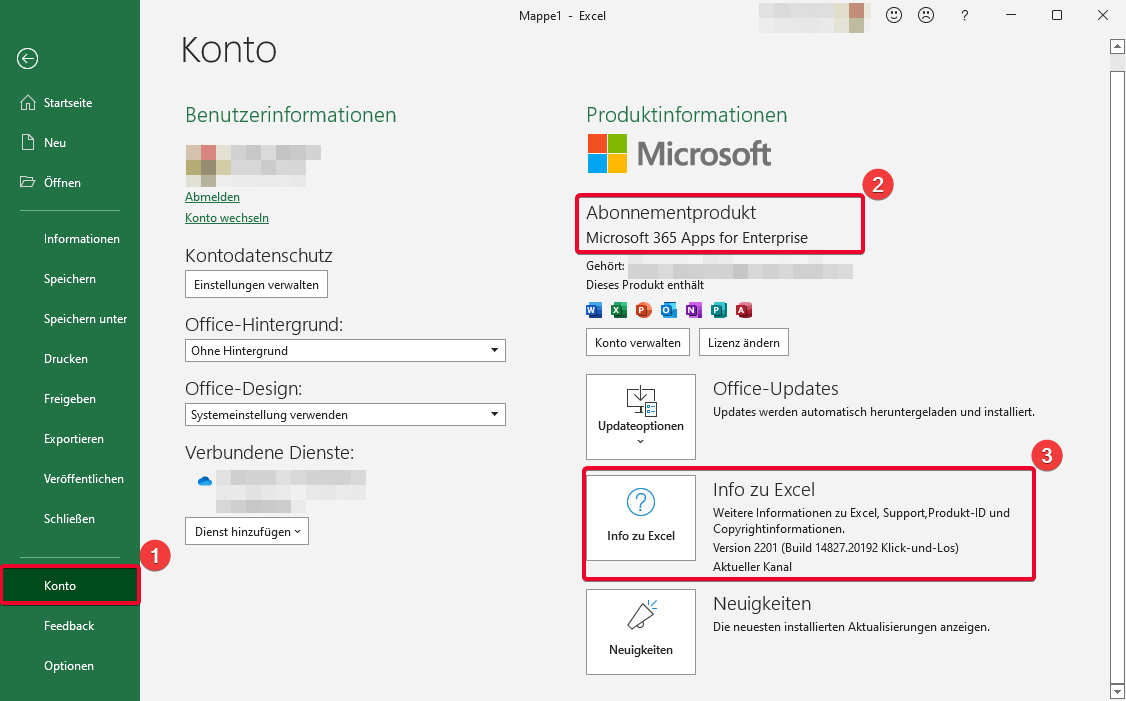Screen dimensions: 1126x701
Task: Select Speichern in the sidebar
Action: pyautogui.click(x=70, y=279)
